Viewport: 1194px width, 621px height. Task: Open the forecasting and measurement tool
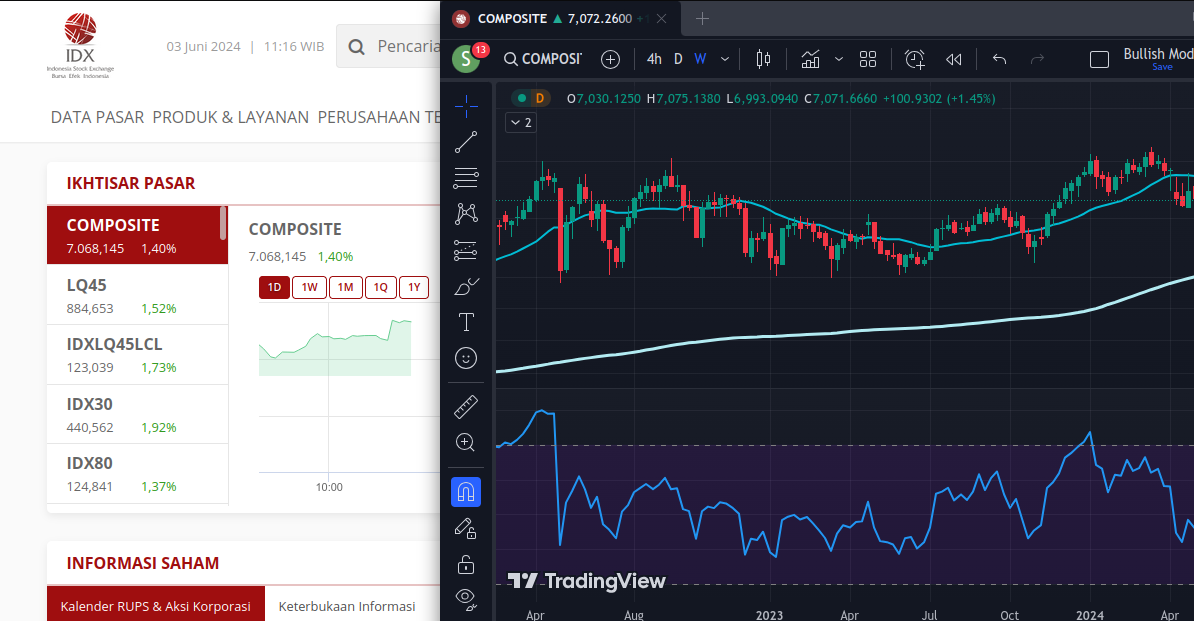(466, 250)
